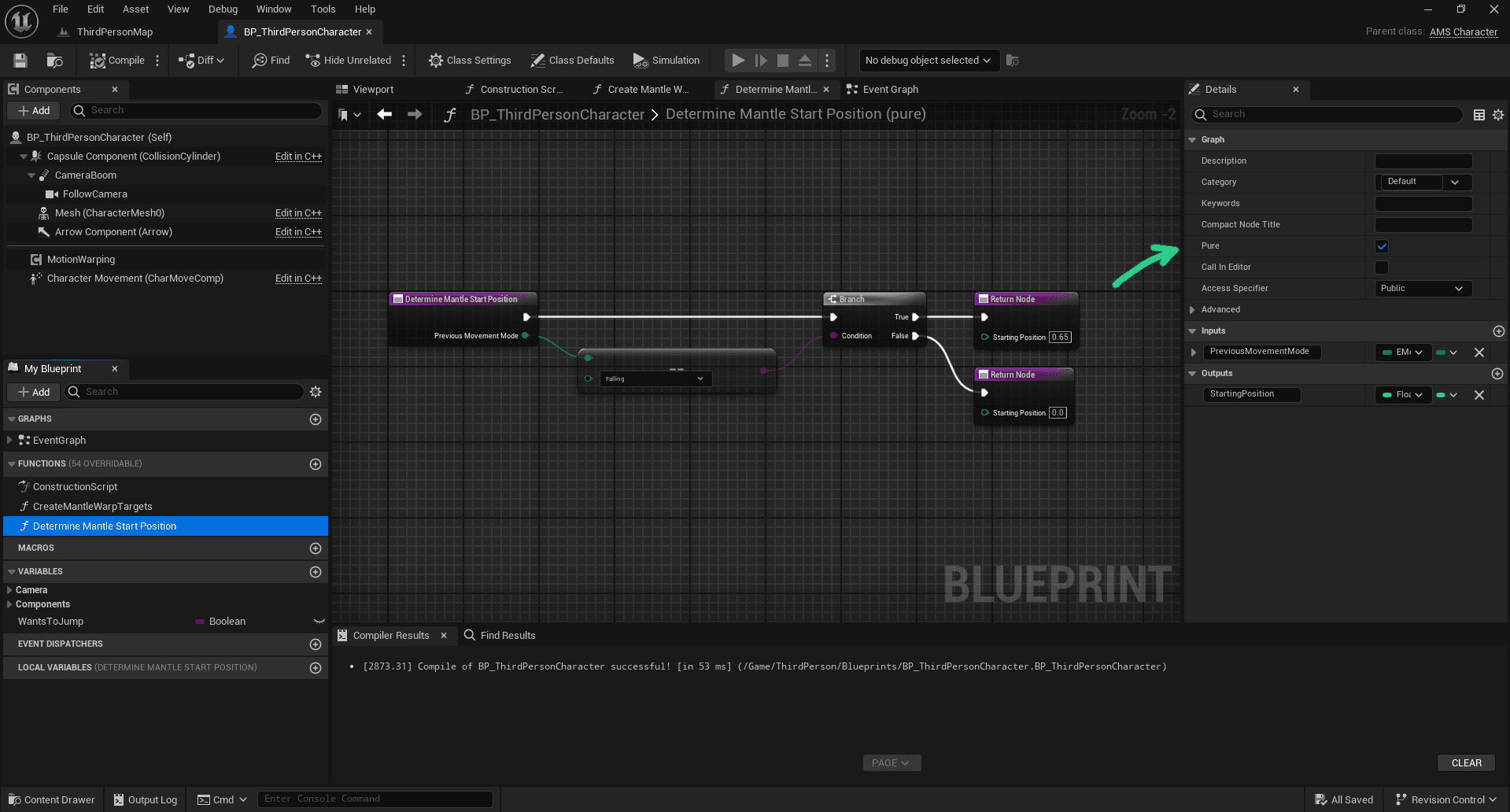Switch to the Find Results tab
Screen dimensions: 1510x812
(500, 636)
